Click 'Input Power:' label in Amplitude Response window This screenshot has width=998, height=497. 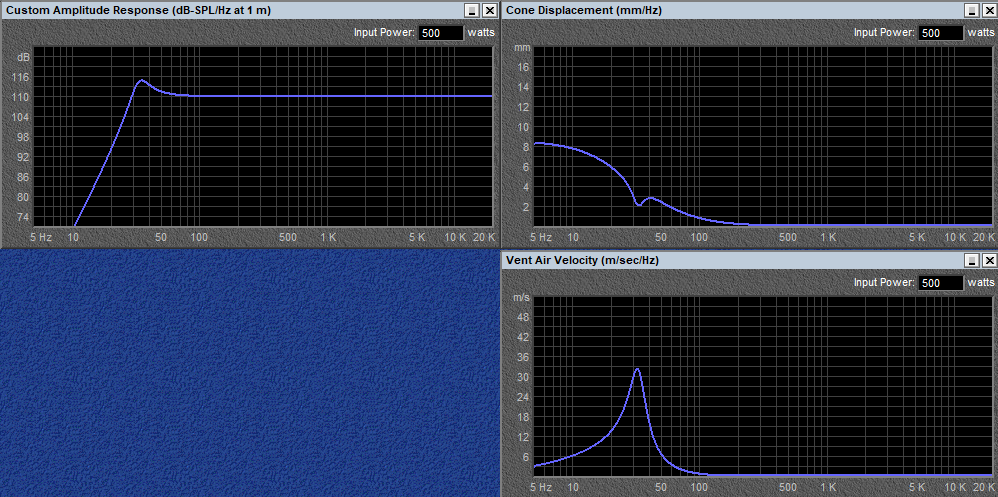coord(384,33)
